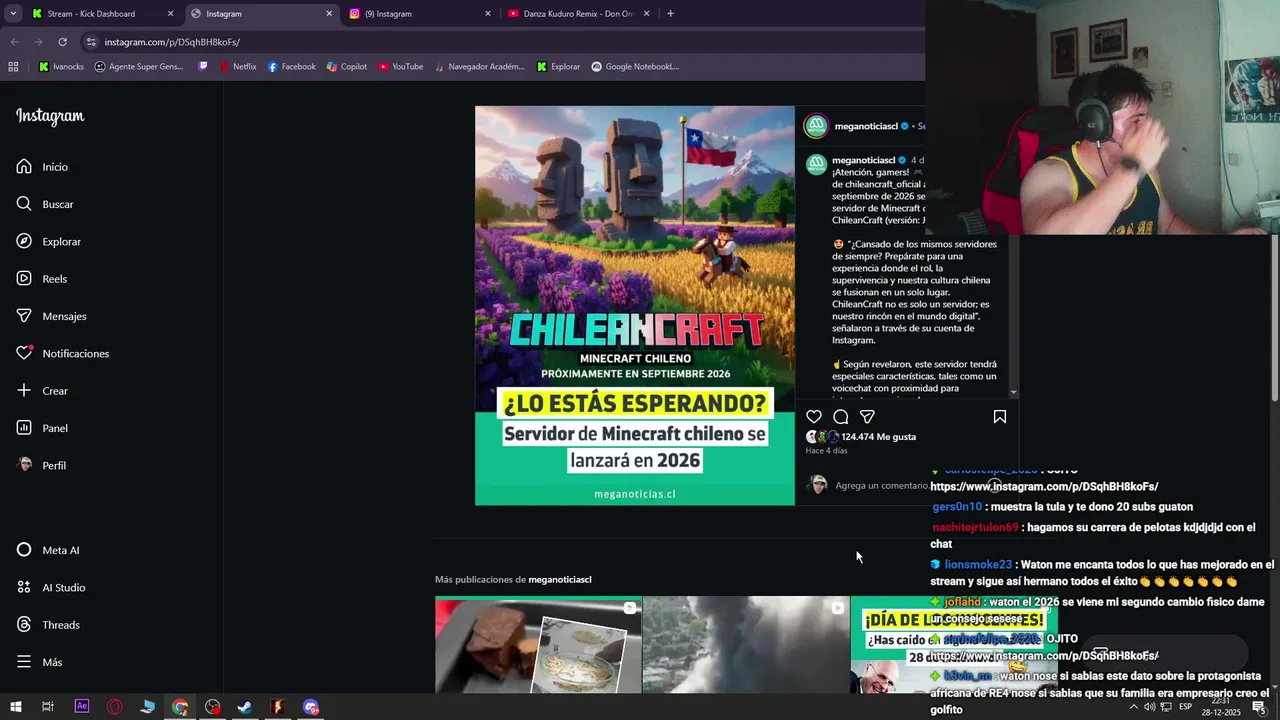Image resolution: width=1280 pixels, height=720 pixels.
Task: Open Opera browser from taskbar
Action: (115, 707)
